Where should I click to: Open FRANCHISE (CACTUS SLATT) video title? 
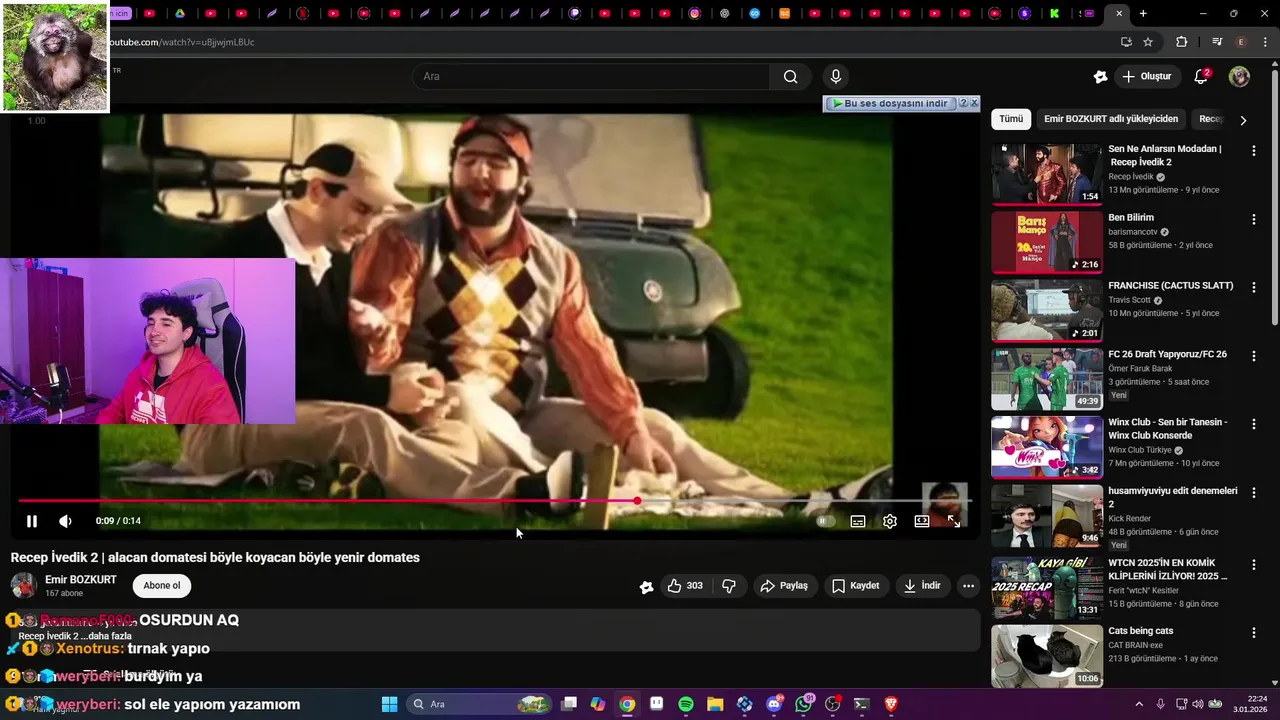pyautogui.click(x=1171, y=286)
